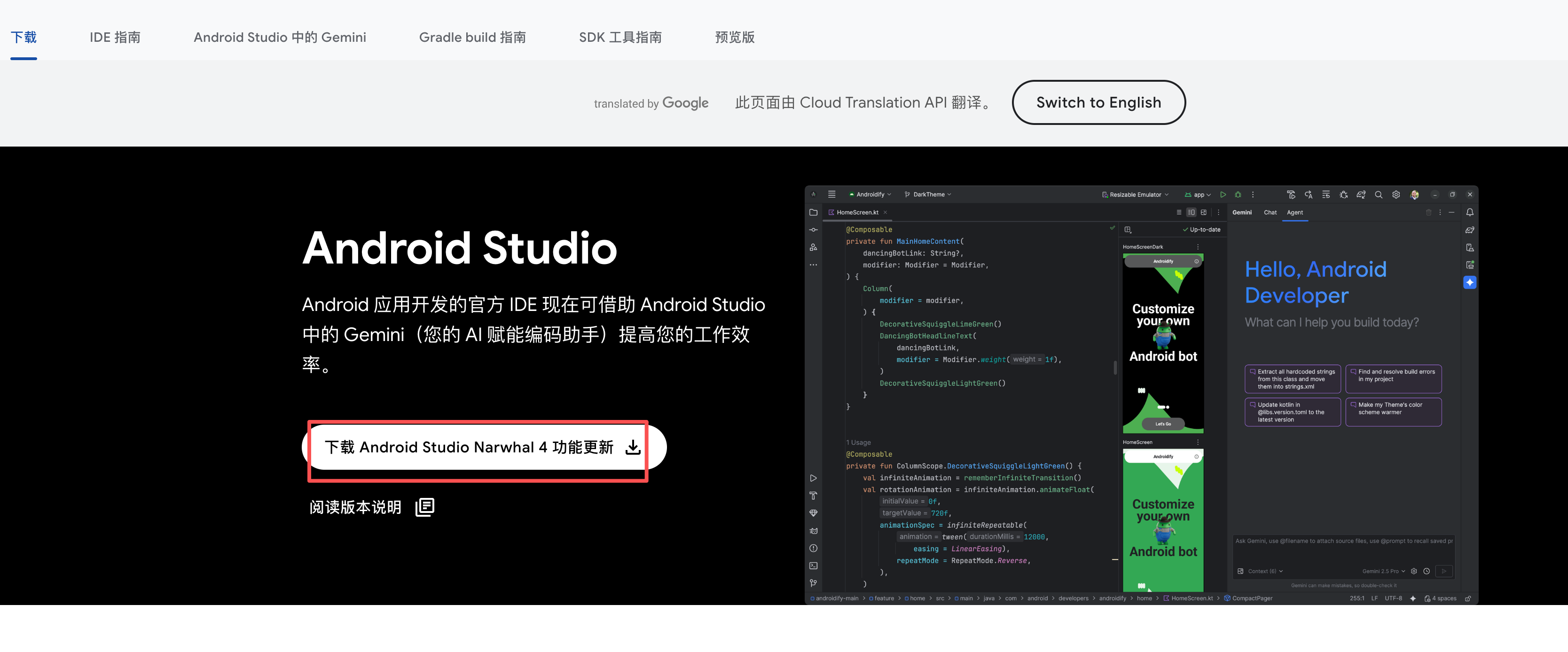Open the Project folder tool window icon
This screenshot has width=1568, height=652.
(813, 212)
